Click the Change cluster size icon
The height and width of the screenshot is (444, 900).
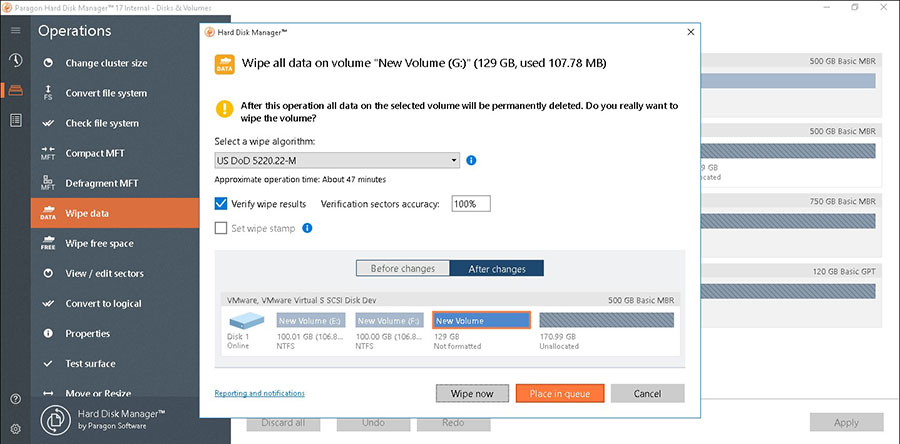click(x=48, y=63)
